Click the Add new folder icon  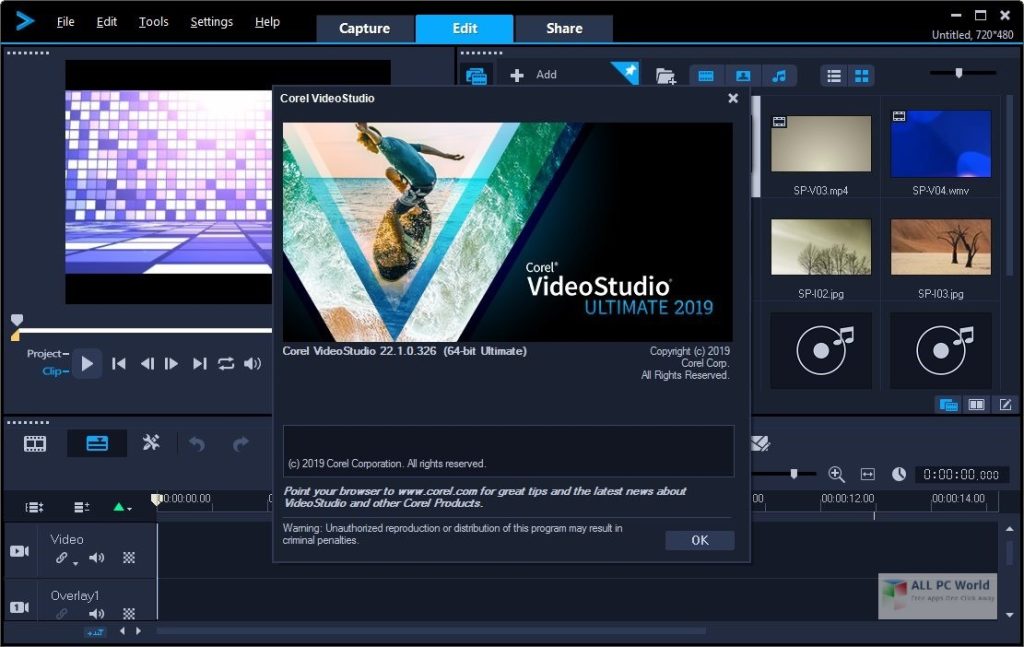tap(666, 76)
